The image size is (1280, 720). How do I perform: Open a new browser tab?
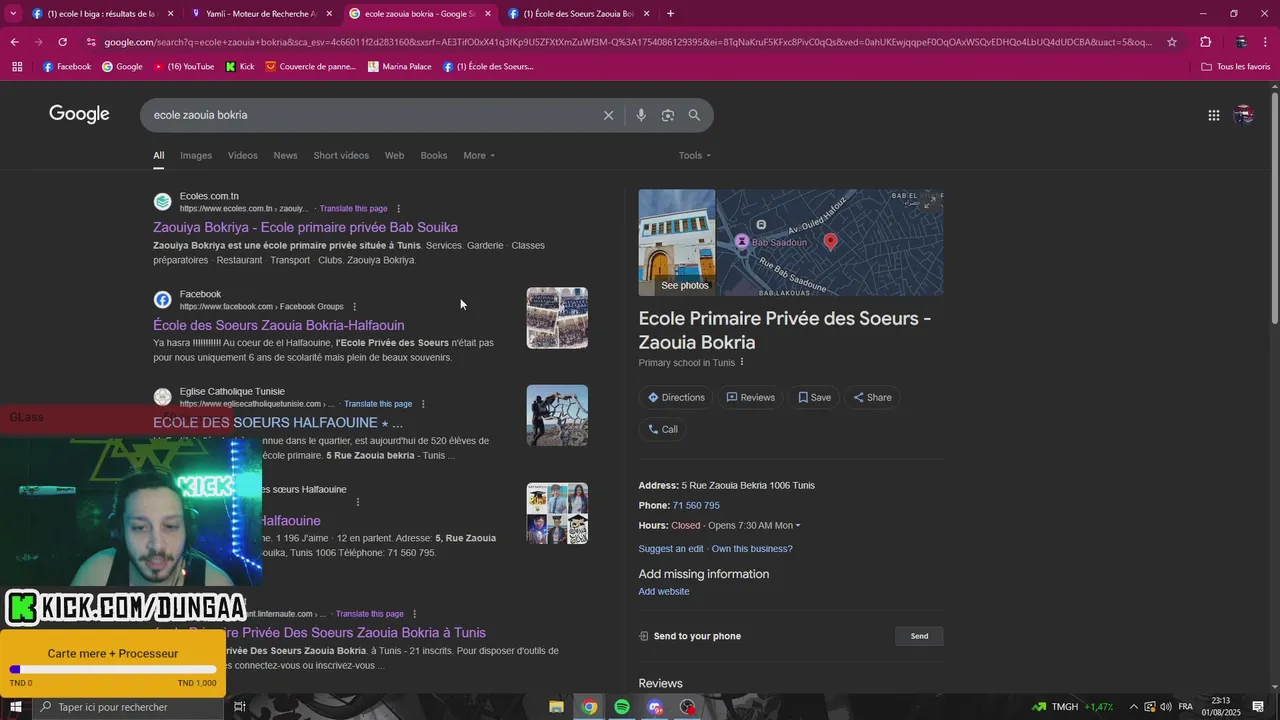[670, 14]
